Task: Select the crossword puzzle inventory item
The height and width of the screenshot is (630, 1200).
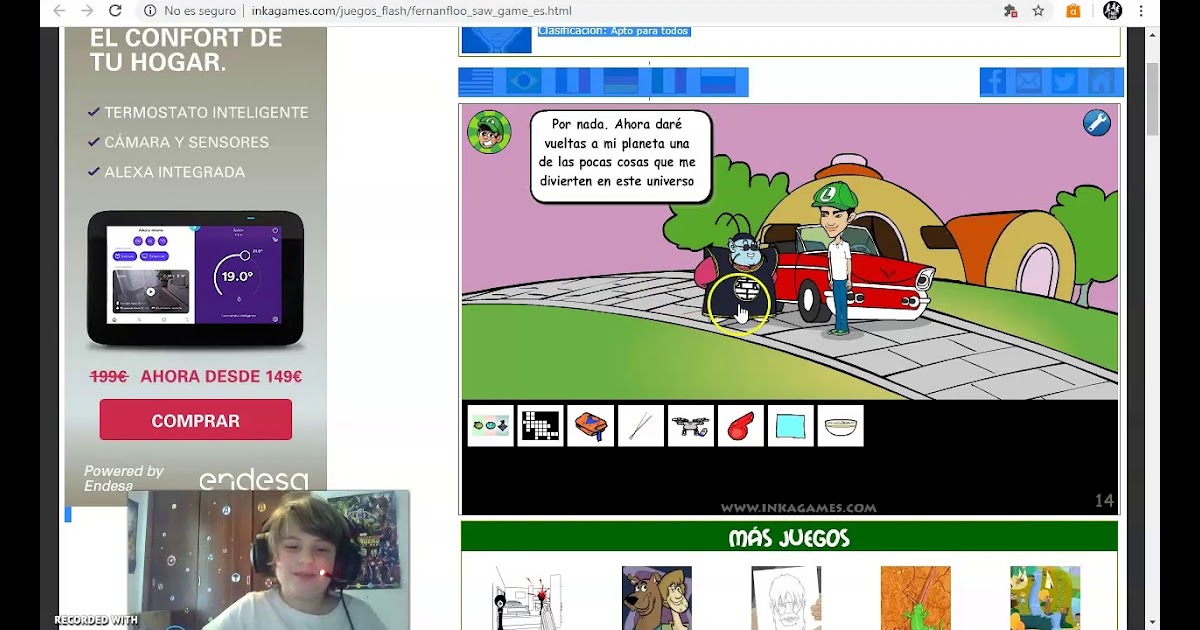Action: click(541, 426)
